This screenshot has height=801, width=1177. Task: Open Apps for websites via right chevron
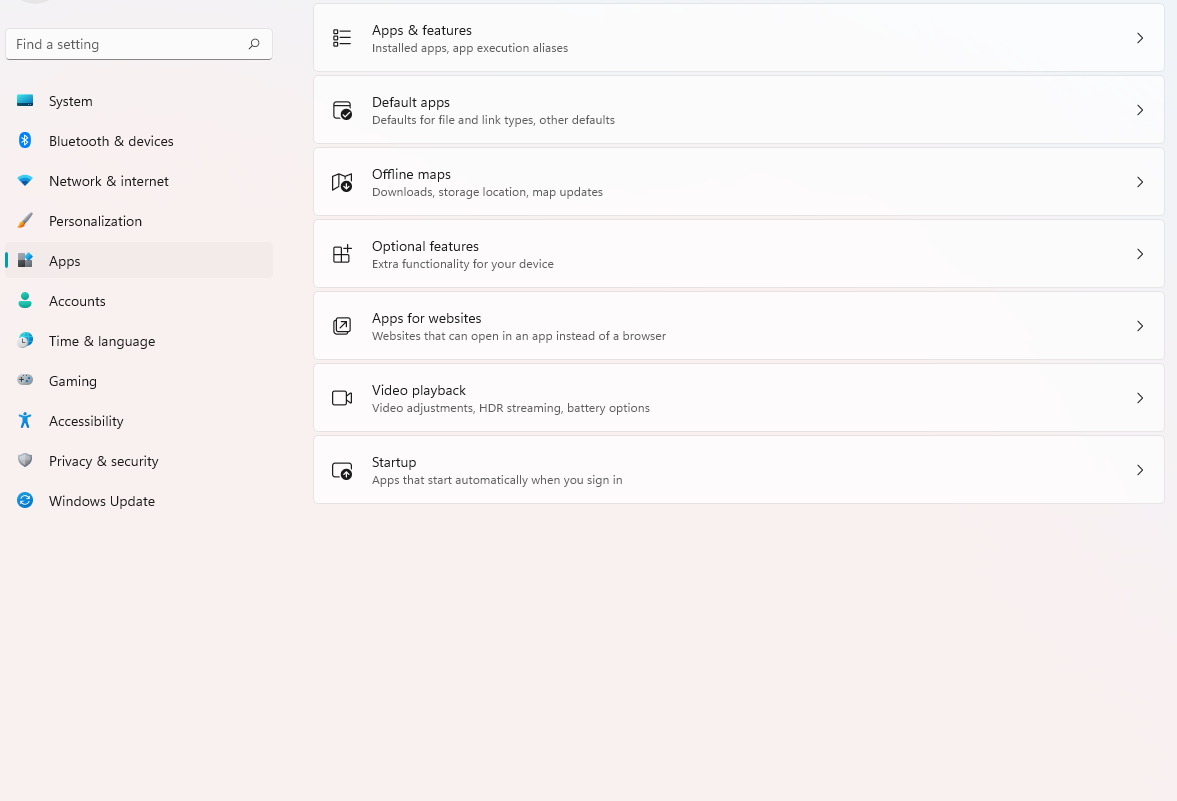(x=1139, y=326)
